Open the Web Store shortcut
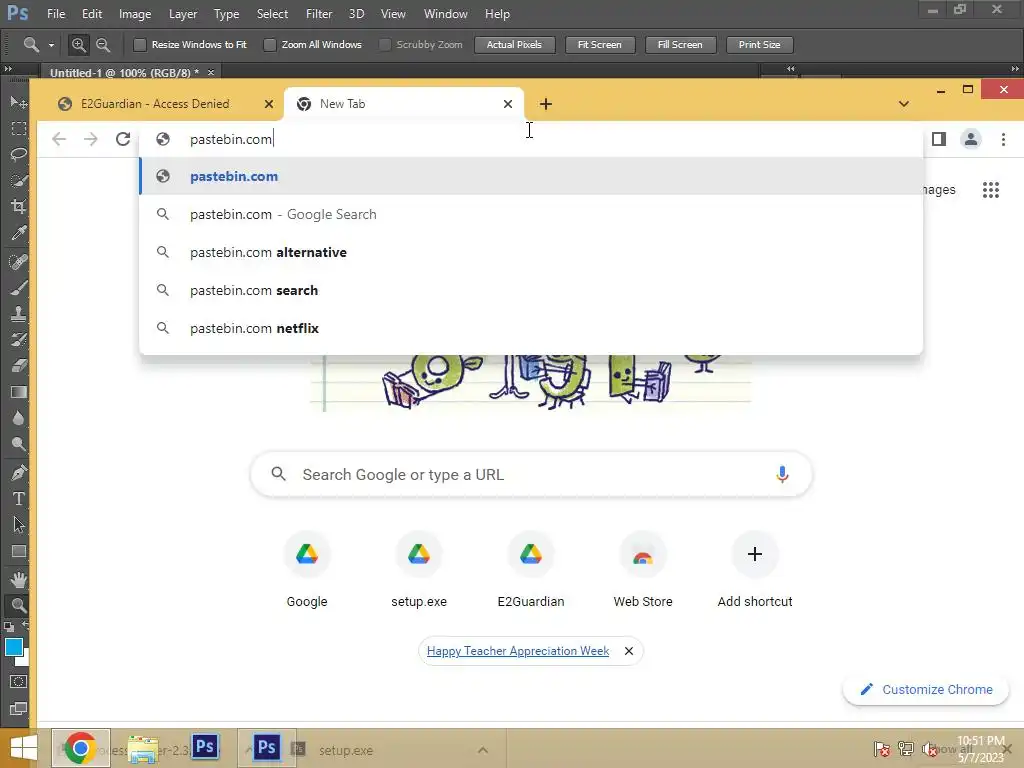The width and height of the screenshot is (1024, 768). (x=643, y=569)
